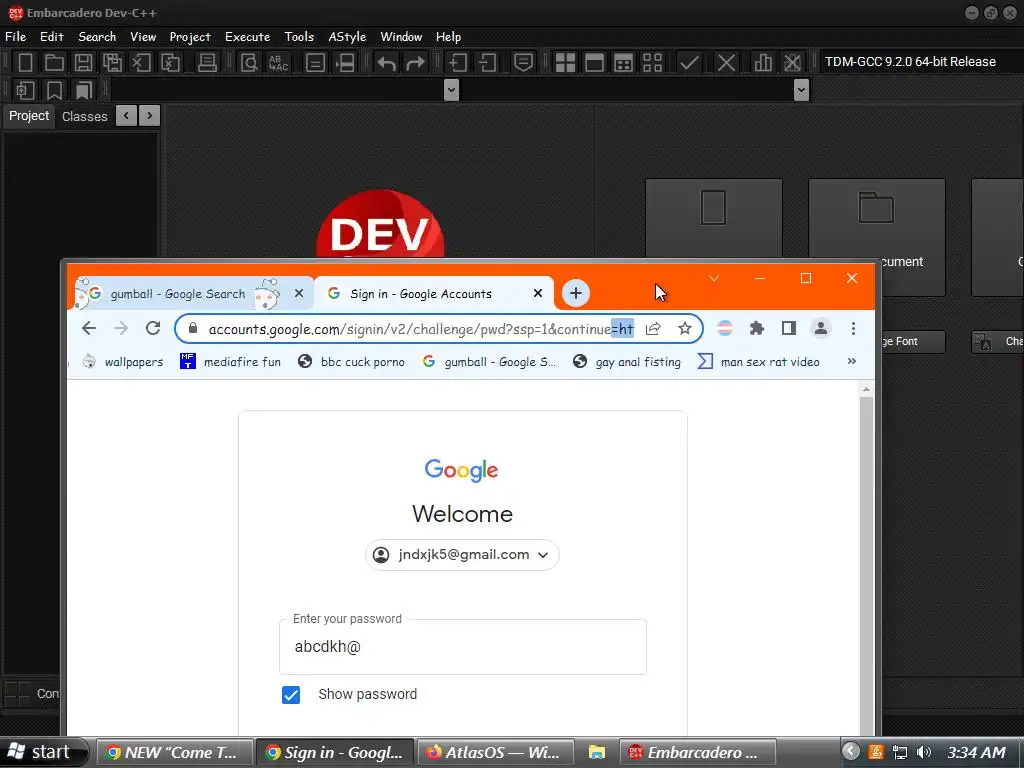Click the Save All icon in Dev-C++
This screenshot has height=768, width=1024.
tap(112, 63)
